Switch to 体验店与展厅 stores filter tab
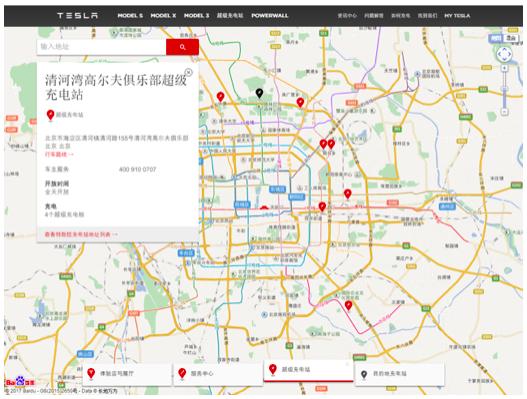The image size is (527, 399). pos(127,373)
